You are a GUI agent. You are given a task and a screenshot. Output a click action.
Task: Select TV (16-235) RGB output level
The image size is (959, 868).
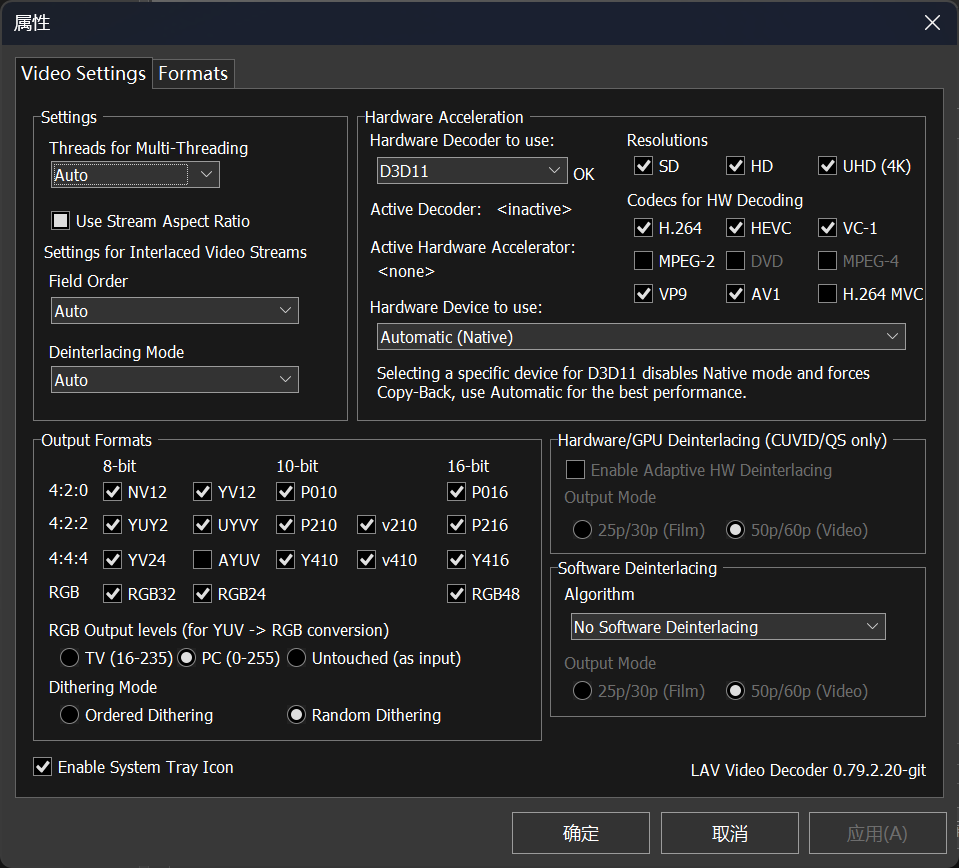pyautogui.click(x=69, y=658)
